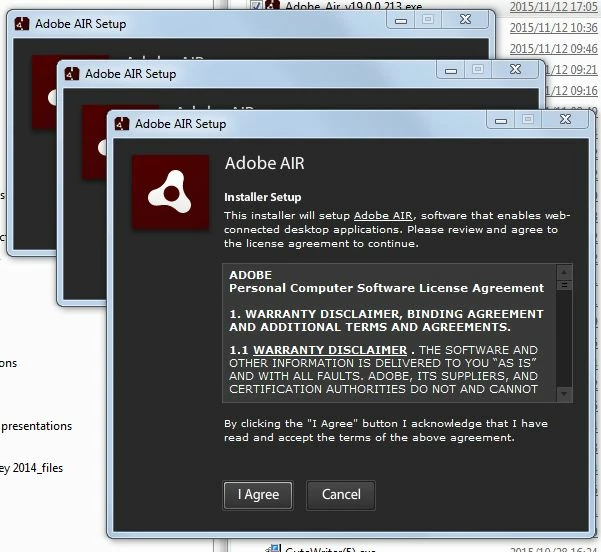The width and height of the screenshot is (601, 552).
Task: Minimize the rearmost Adobe AIR Setup window
Action: click(401, 20)
